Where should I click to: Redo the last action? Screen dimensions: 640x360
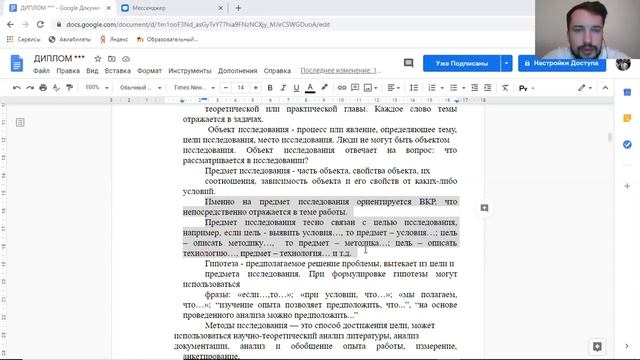coord(30,88)
